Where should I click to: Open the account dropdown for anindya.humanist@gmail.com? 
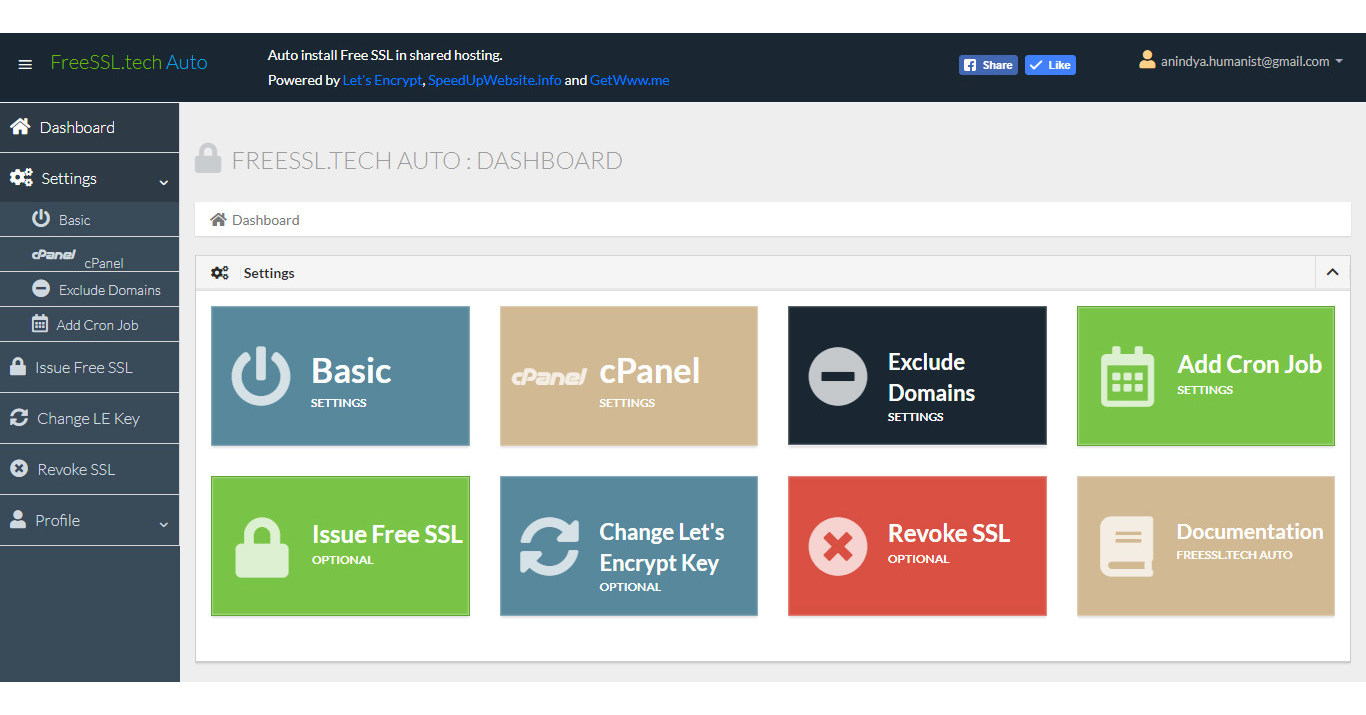(x=1241, y=61)
